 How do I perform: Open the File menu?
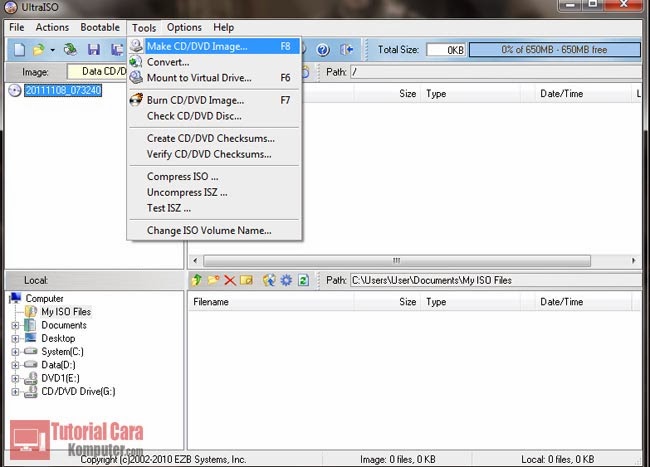17,27
